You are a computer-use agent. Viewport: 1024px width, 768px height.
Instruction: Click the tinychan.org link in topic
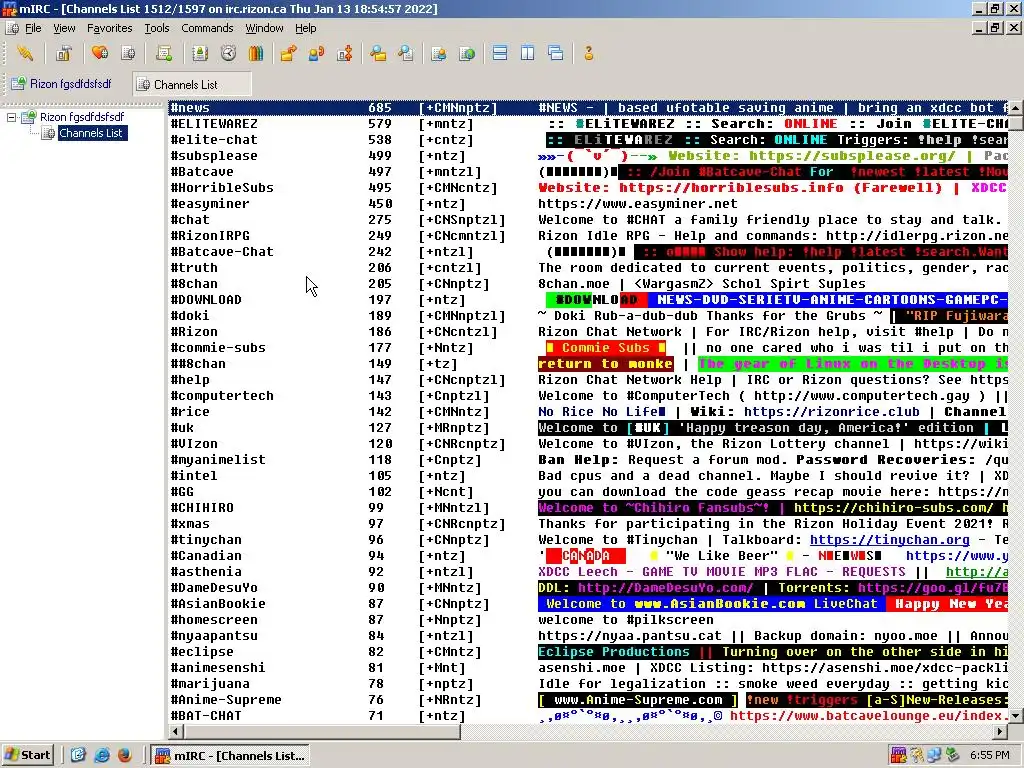(889, 540)
